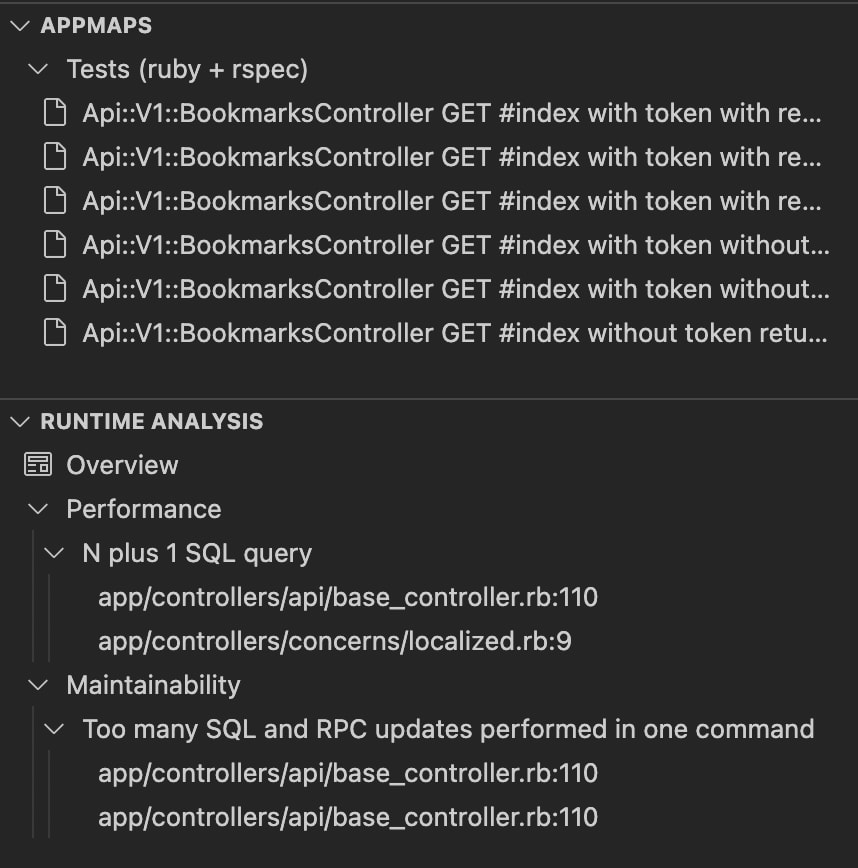Viewport: 858px width, 868px height.
Task: Collapse the Maintainability category chevron
Action: (x=38, y=685)
